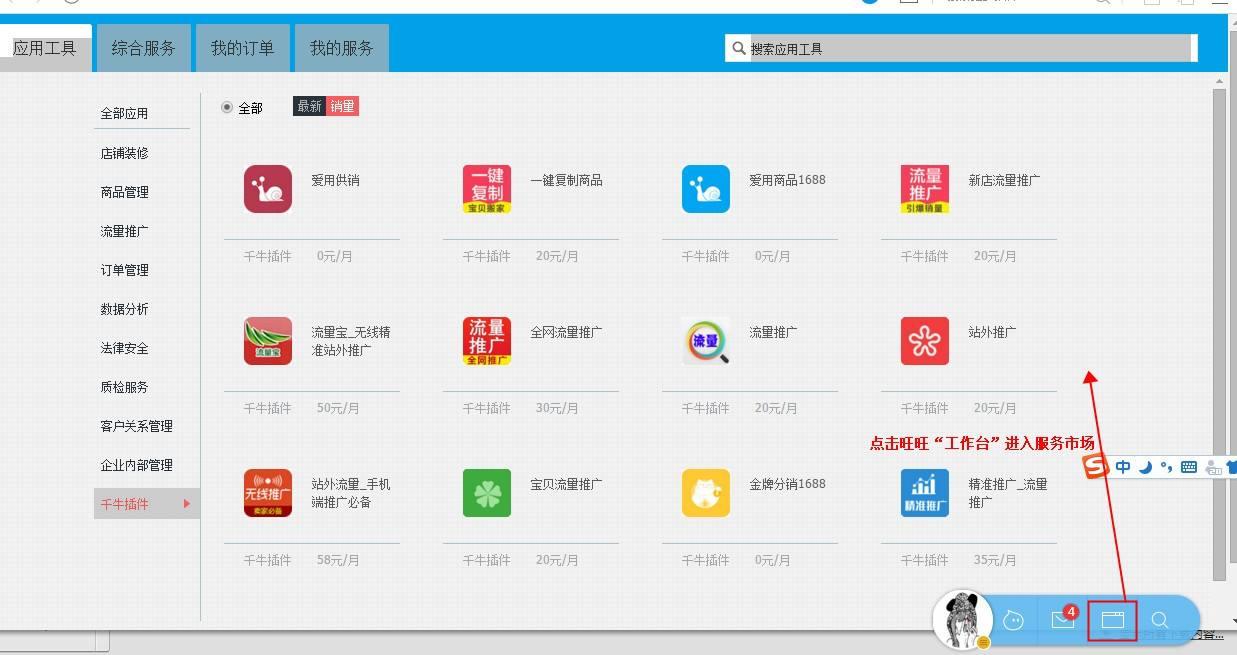Viewport: 1237px width, 655px height.
Task: Open 金牌分销1688 title link
Action: 787,484
